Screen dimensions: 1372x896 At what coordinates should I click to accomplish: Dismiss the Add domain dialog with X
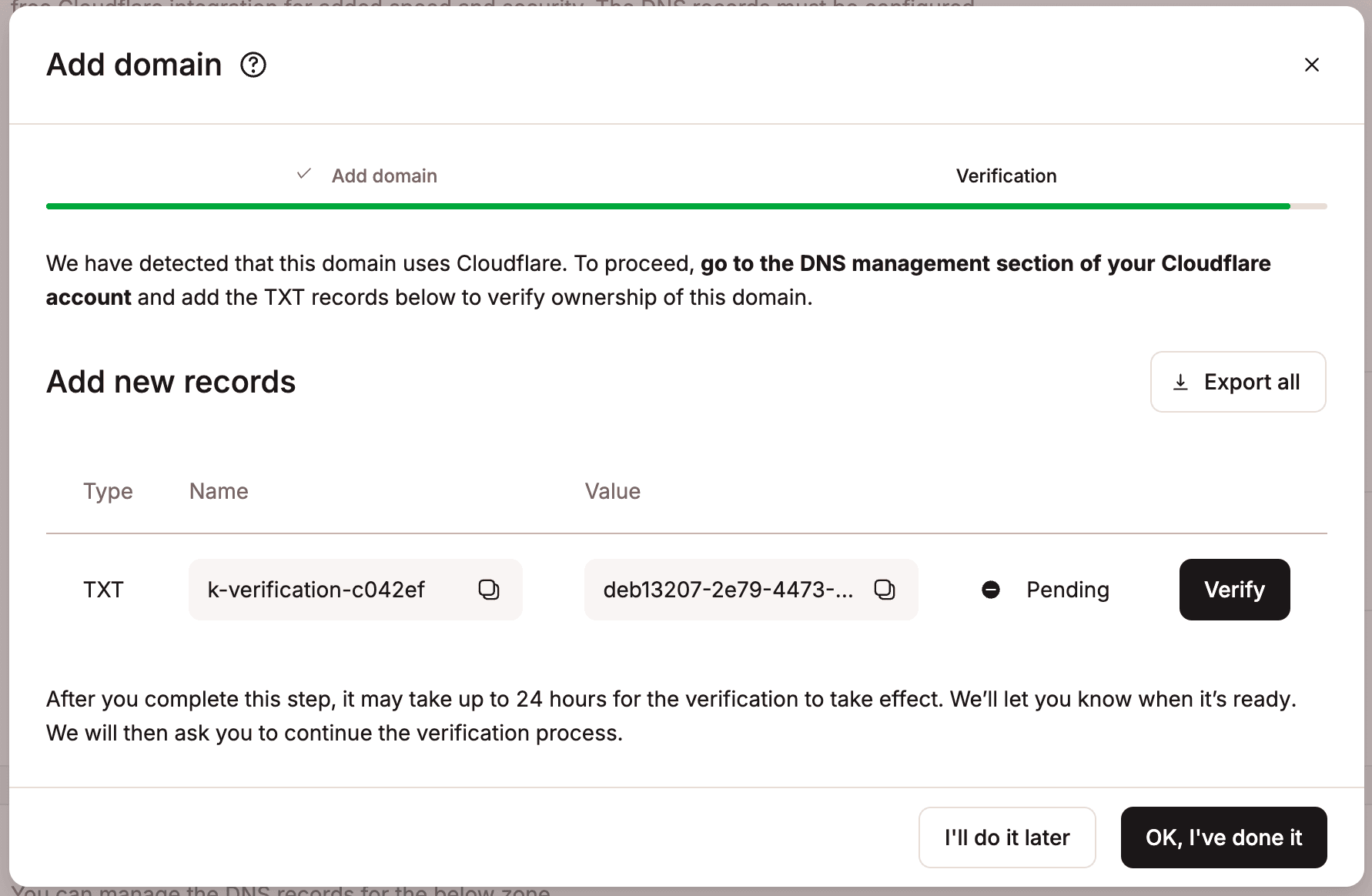coord(1311,65)
